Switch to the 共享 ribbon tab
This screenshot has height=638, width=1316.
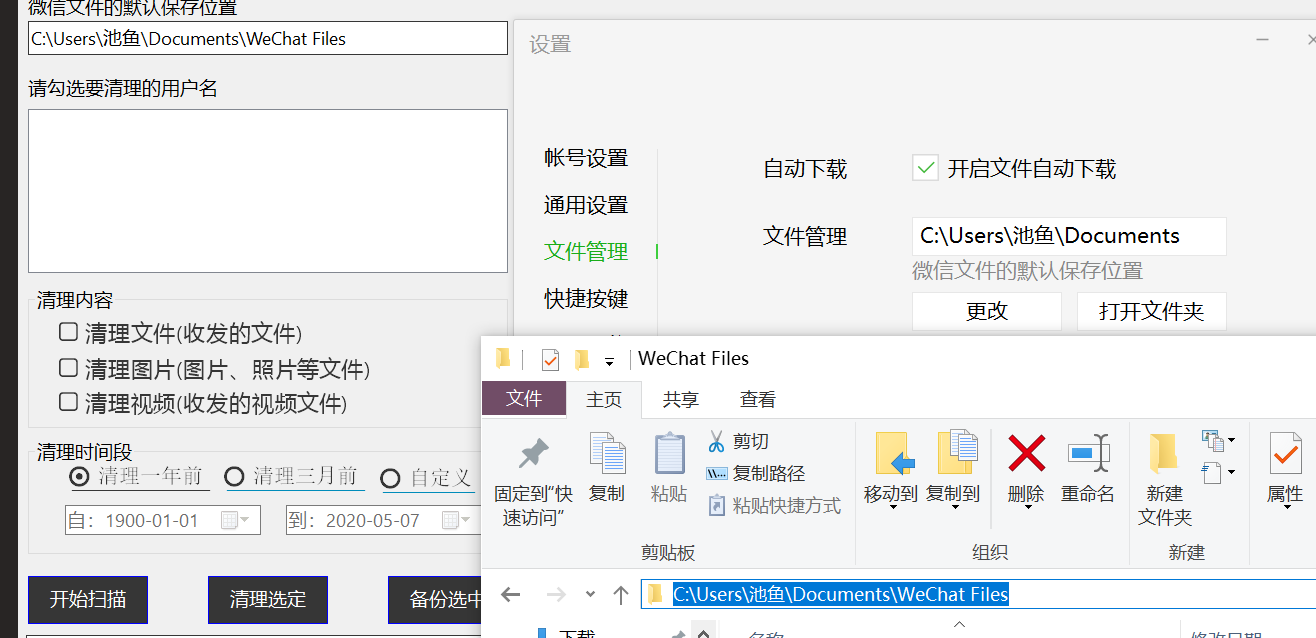tap(681, 400)
